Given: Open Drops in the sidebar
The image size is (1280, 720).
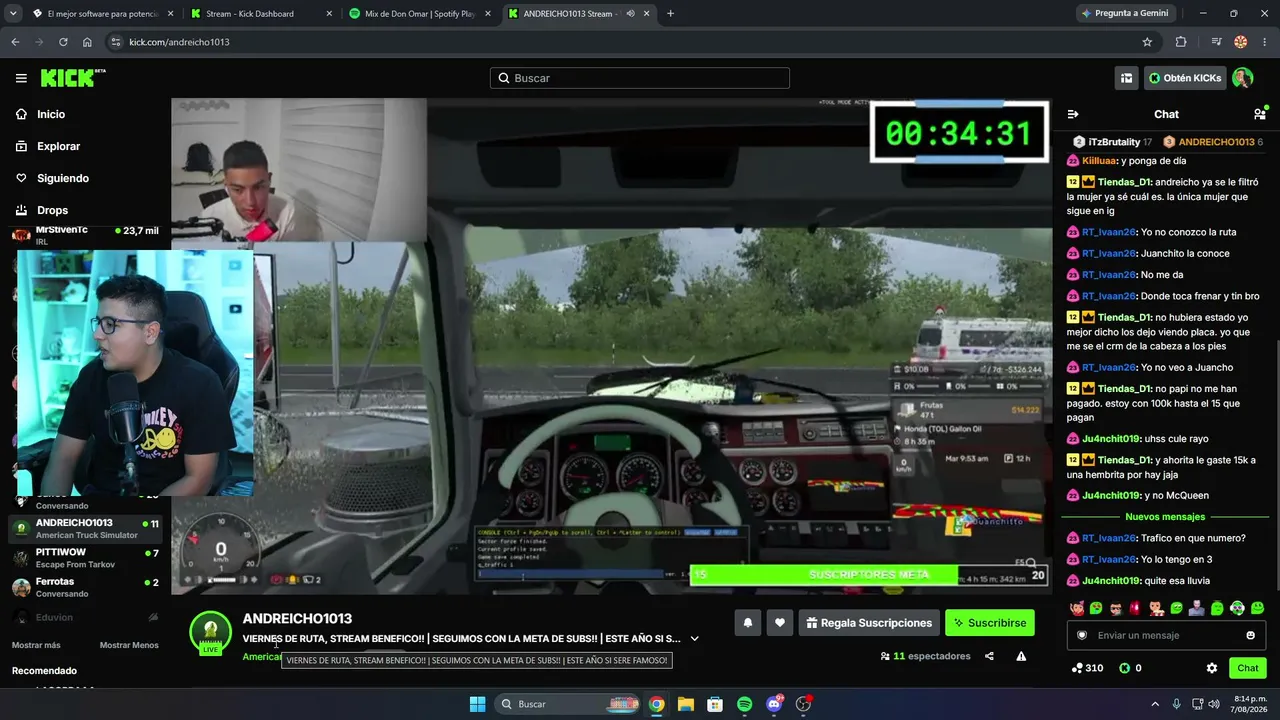Looking at the screenshot, I should [52, 210].
